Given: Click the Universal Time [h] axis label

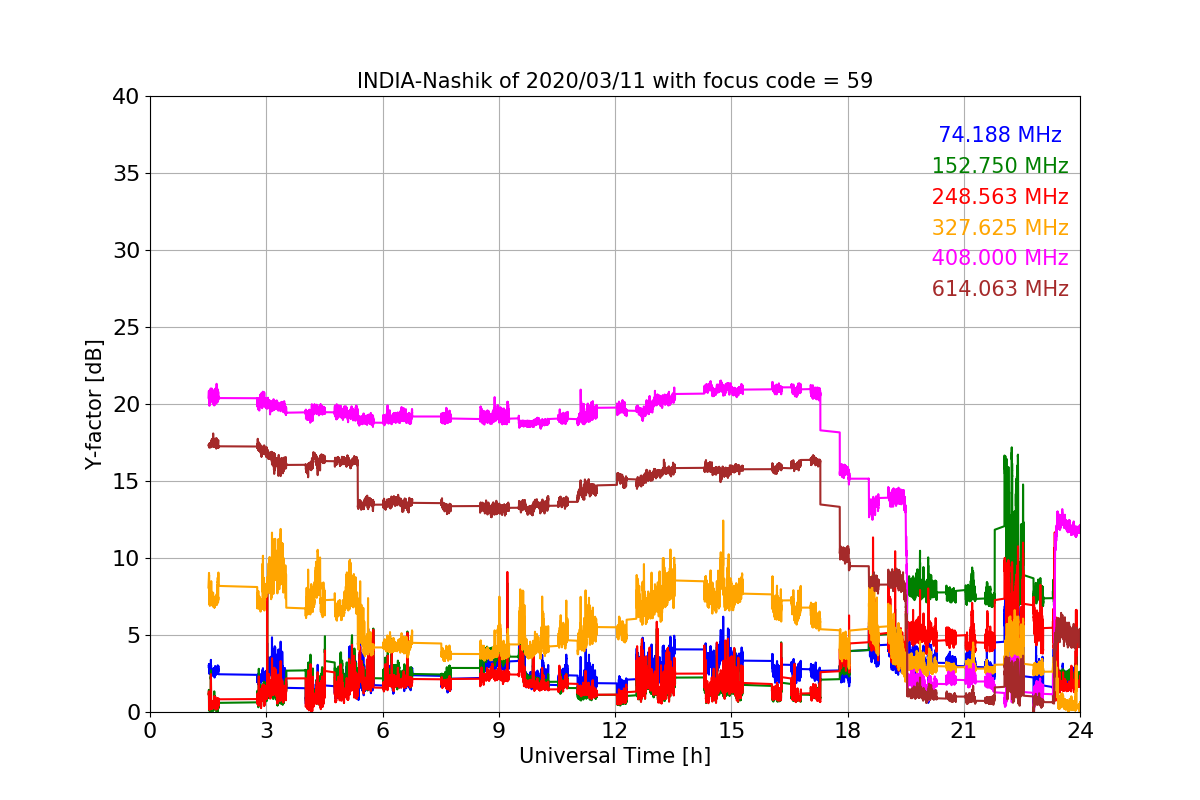Looking at the screenshot, I should [614, 757].
